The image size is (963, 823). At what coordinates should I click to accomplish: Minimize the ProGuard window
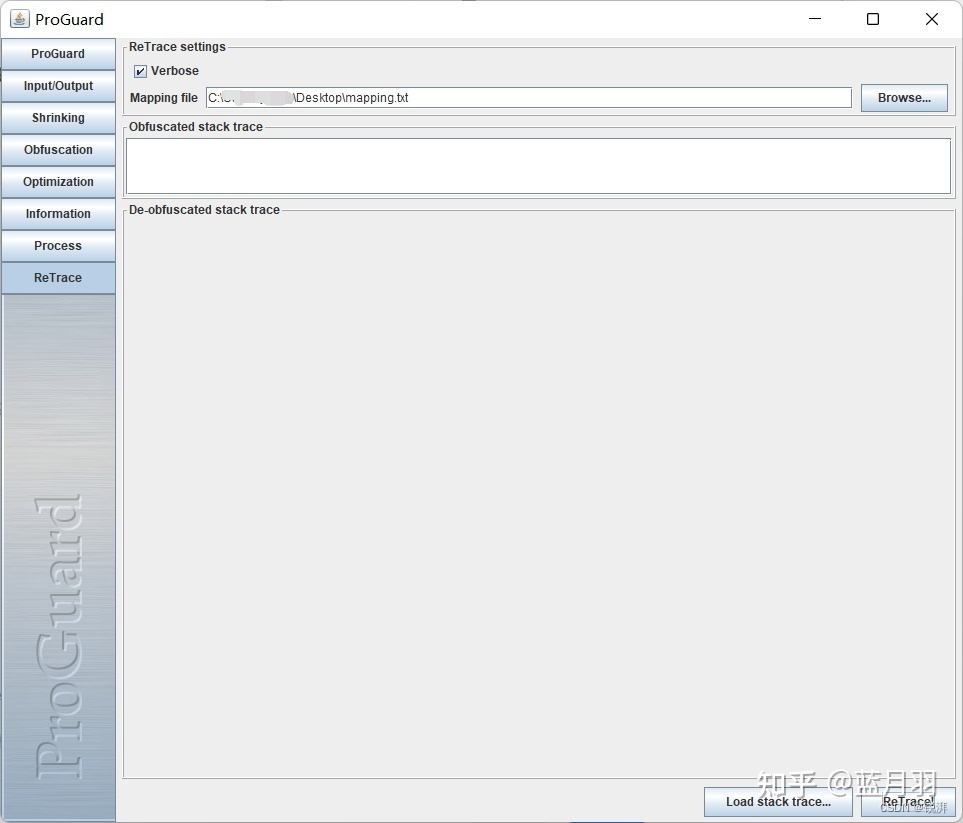pos(815,19)
